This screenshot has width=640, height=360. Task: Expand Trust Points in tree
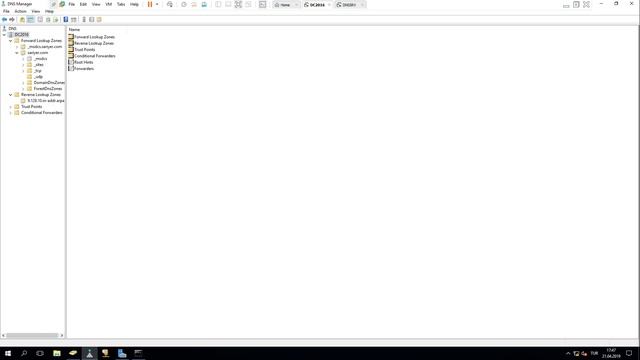(11, 107)
